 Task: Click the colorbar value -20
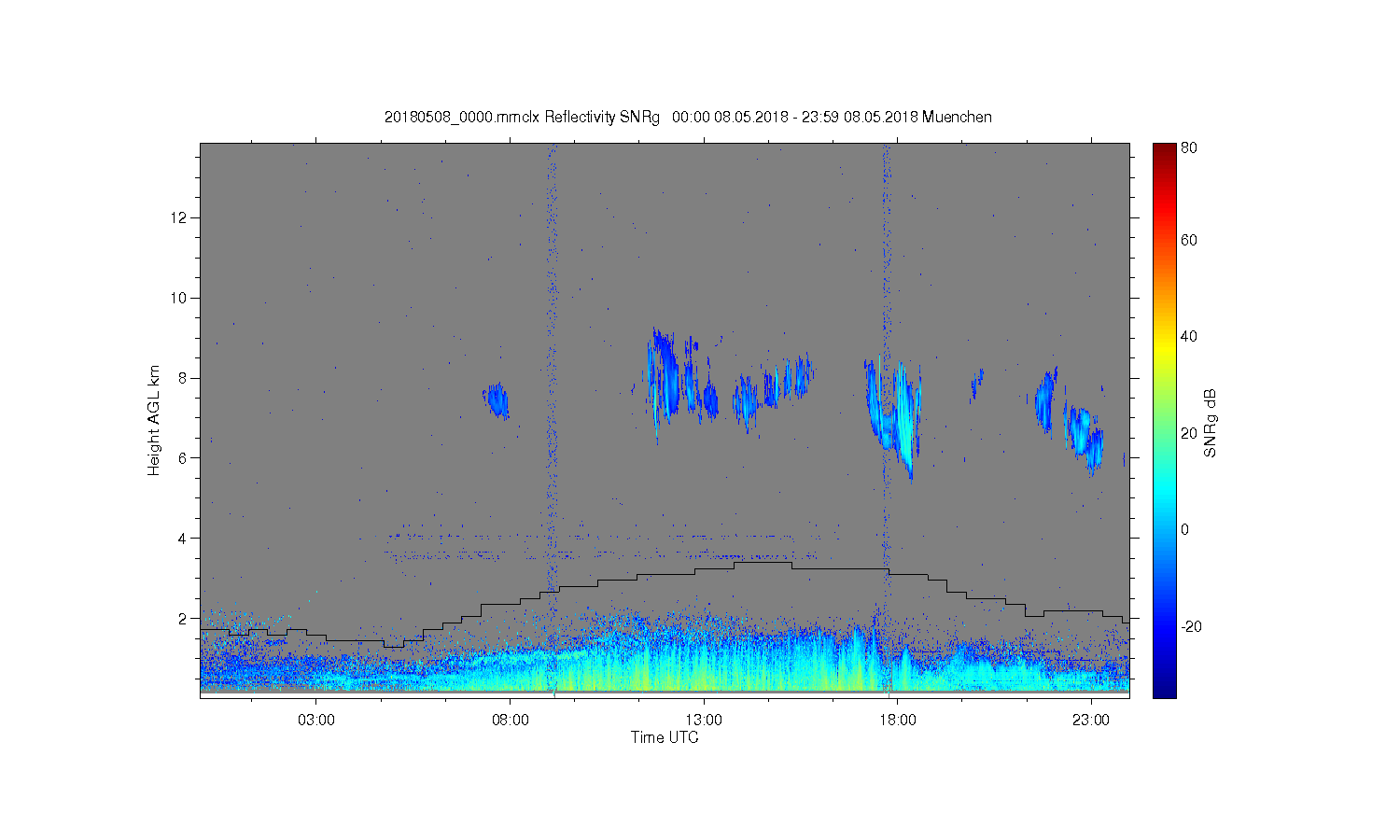coord(1191,626)
